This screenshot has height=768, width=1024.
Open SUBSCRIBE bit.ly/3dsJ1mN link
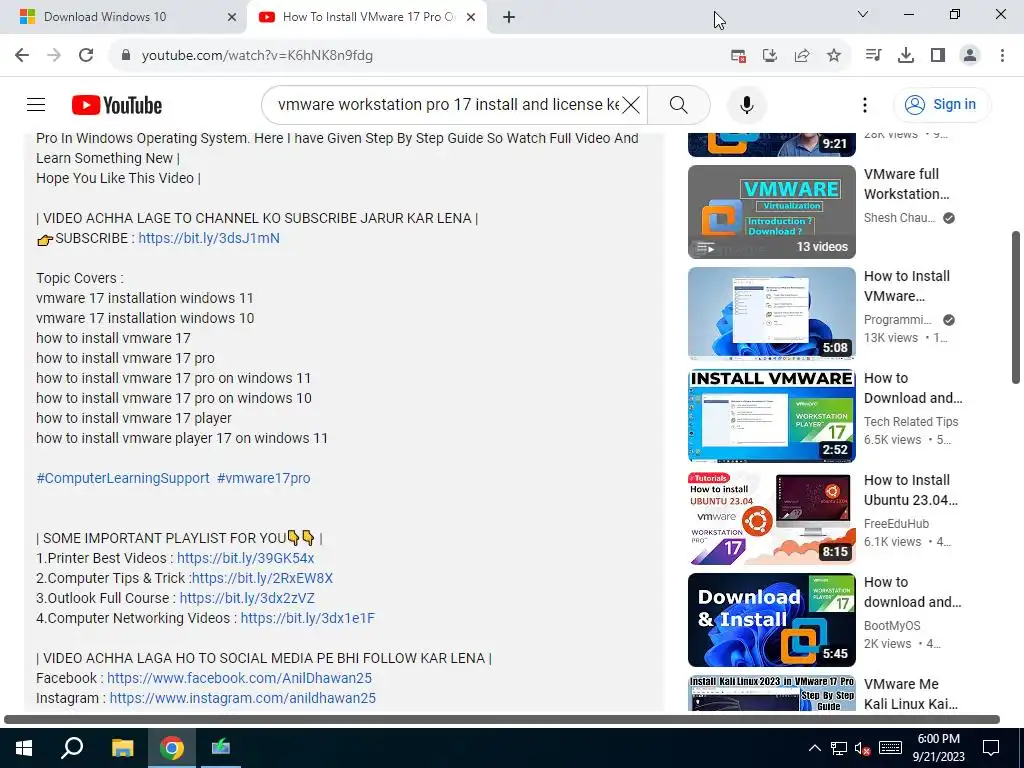[209, 238]
